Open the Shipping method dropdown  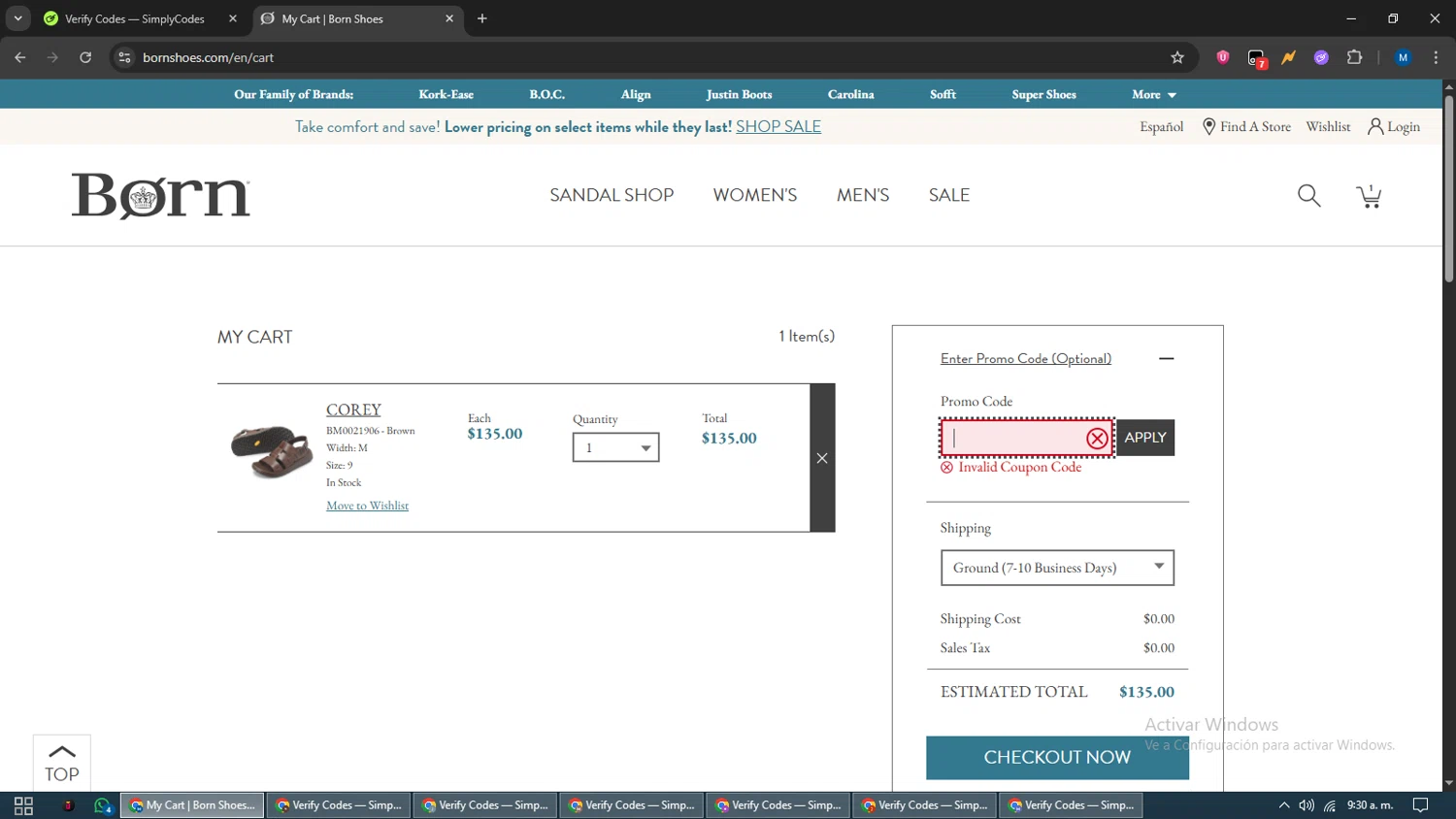[x=1057, y=568]
